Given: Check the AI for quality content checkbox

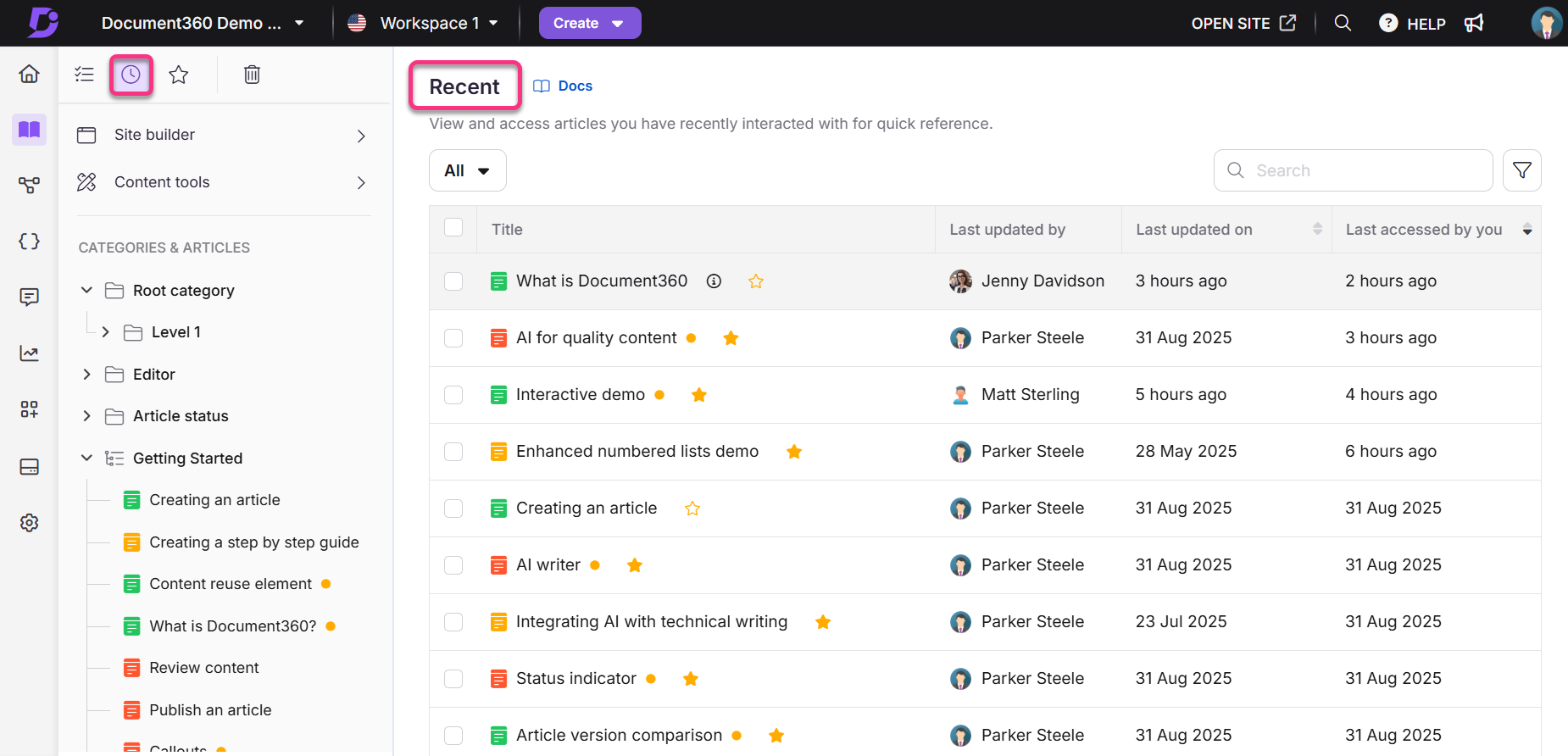Looking at the screenshot, I should 453,338.
